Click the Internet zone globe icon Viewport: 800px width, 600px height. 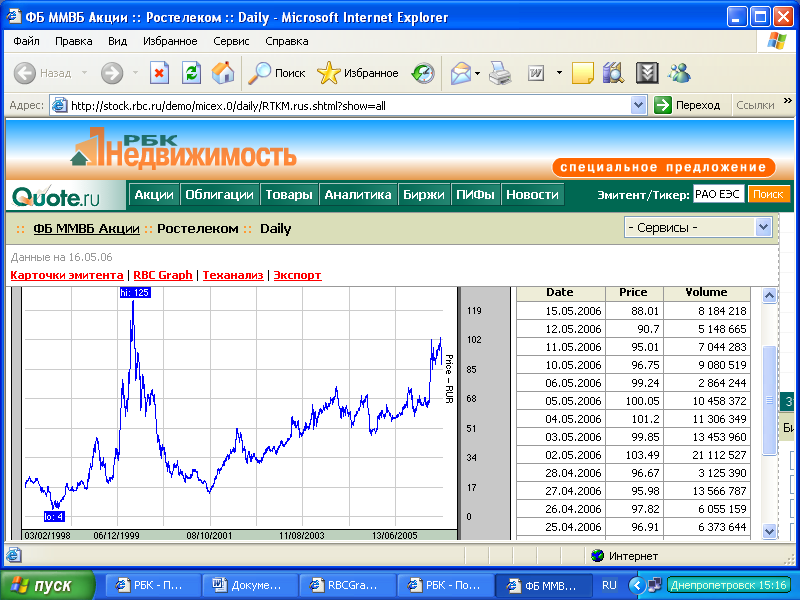(x=597, y=555)
